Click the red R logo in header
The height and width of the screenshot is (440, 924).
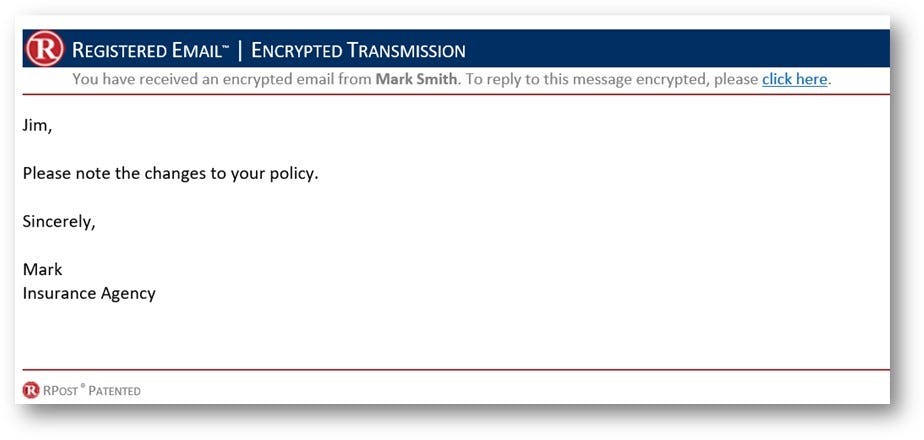(x=46, y=49)
